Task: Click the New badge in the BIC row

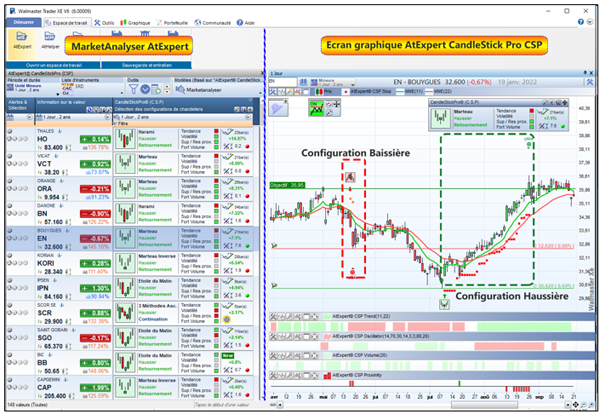Action: 227,355
